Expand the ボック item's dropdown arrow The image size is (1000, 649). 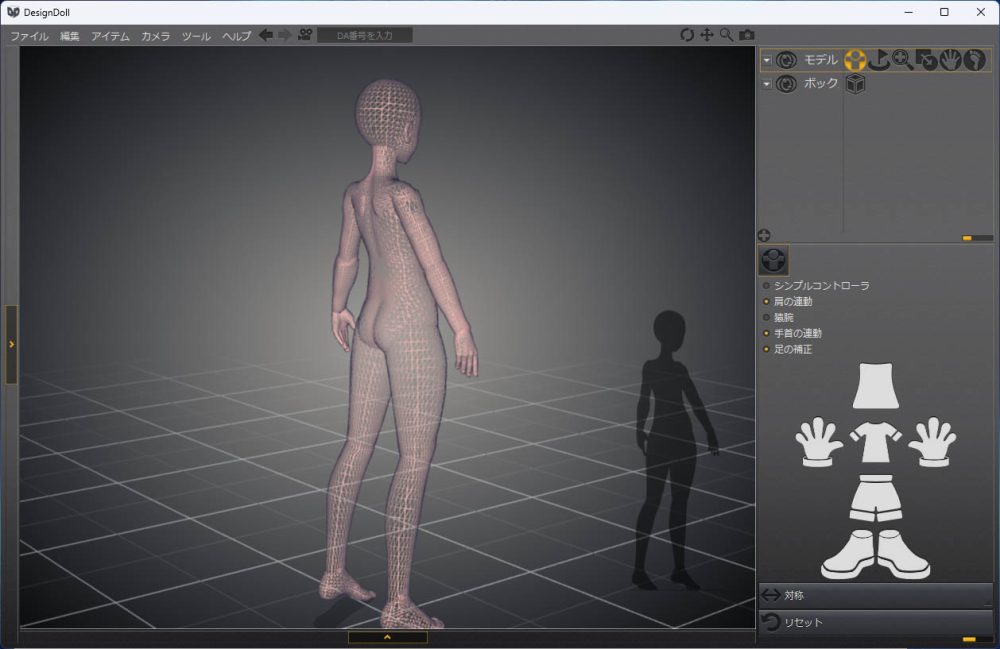click(765, 84)
